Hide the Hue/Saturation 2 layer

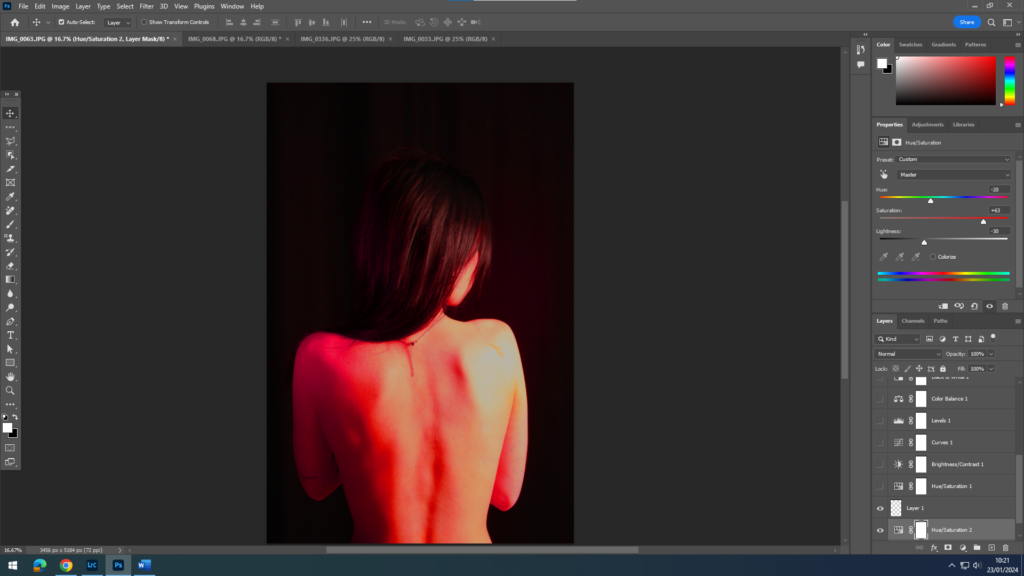pos(880,530)
